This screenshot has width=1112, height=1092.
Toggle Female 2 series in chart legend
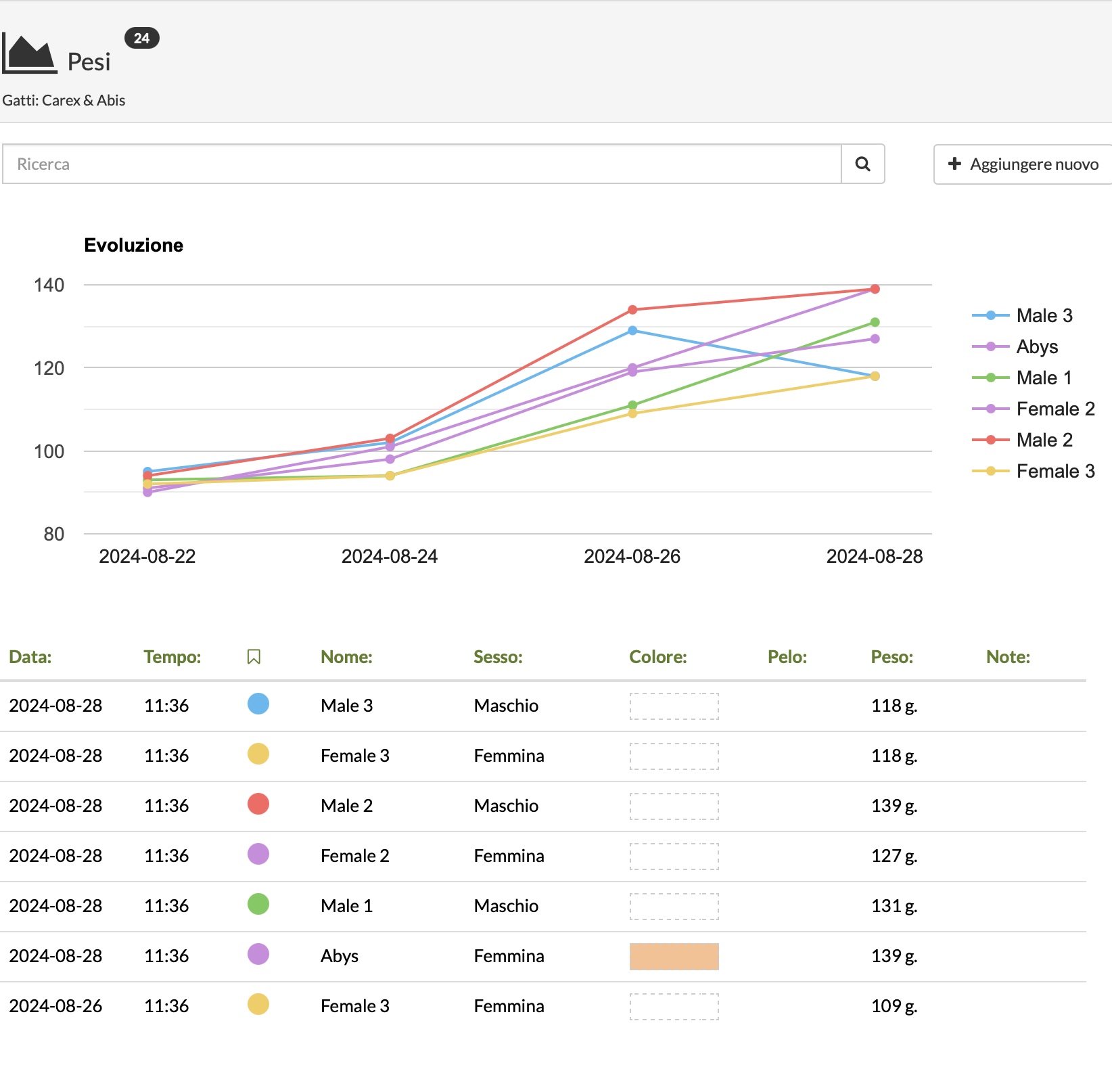coord(1034,409)
